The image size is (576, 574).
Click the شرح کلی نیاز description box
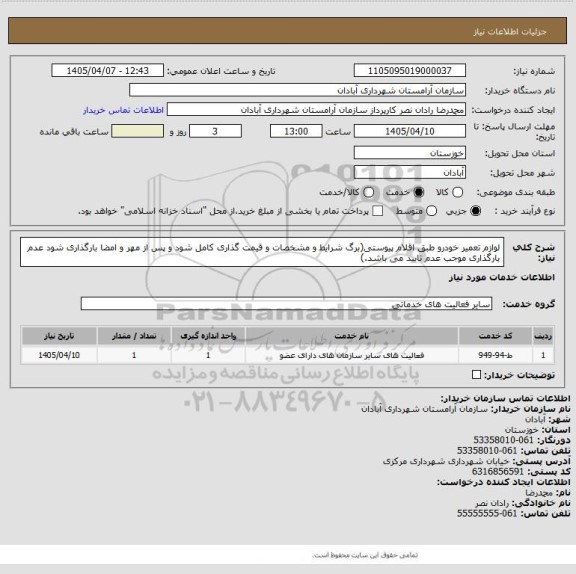click(262, 252)
